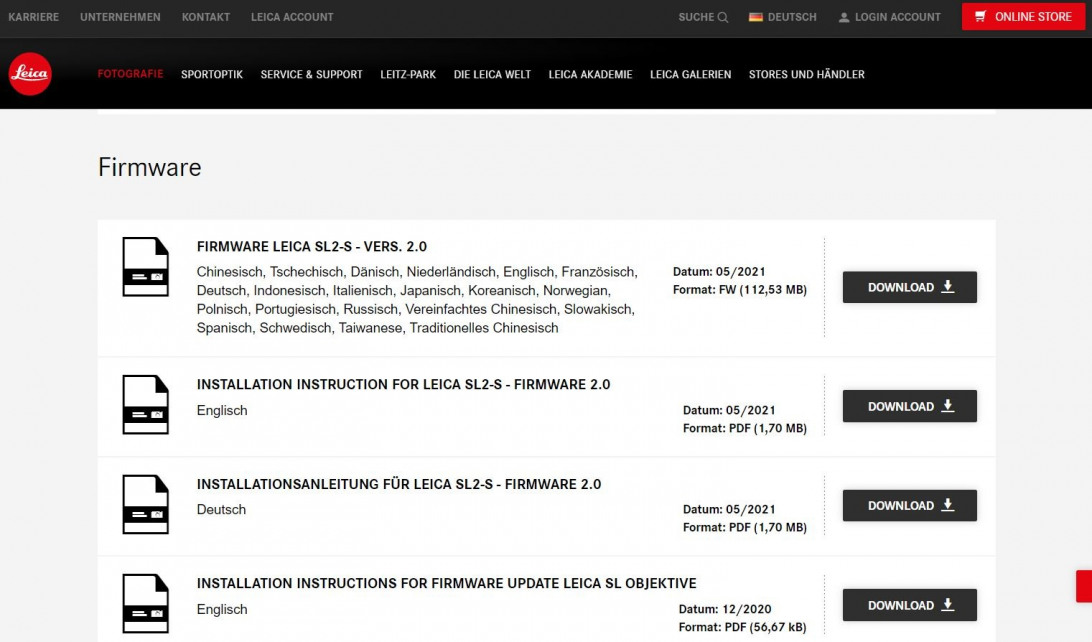Screen dimensions: 1092x642
Task: Click file icon for Firmware SL2-S Vers. 2.0
Action: tap(145, 267)
